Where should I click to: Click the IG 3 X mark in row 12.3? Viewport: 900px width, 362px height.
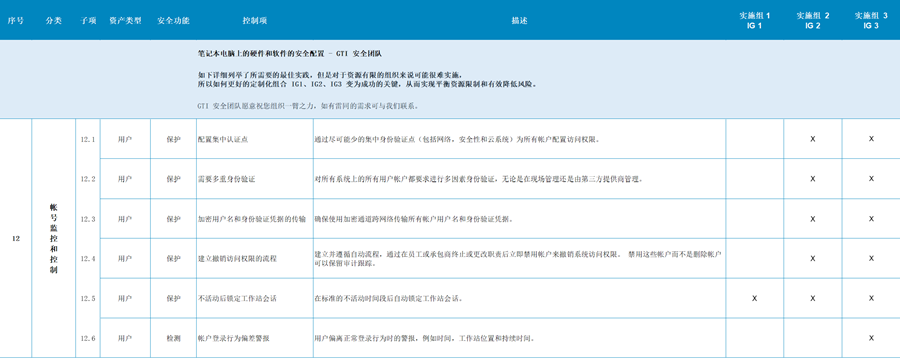coord(871,219)
